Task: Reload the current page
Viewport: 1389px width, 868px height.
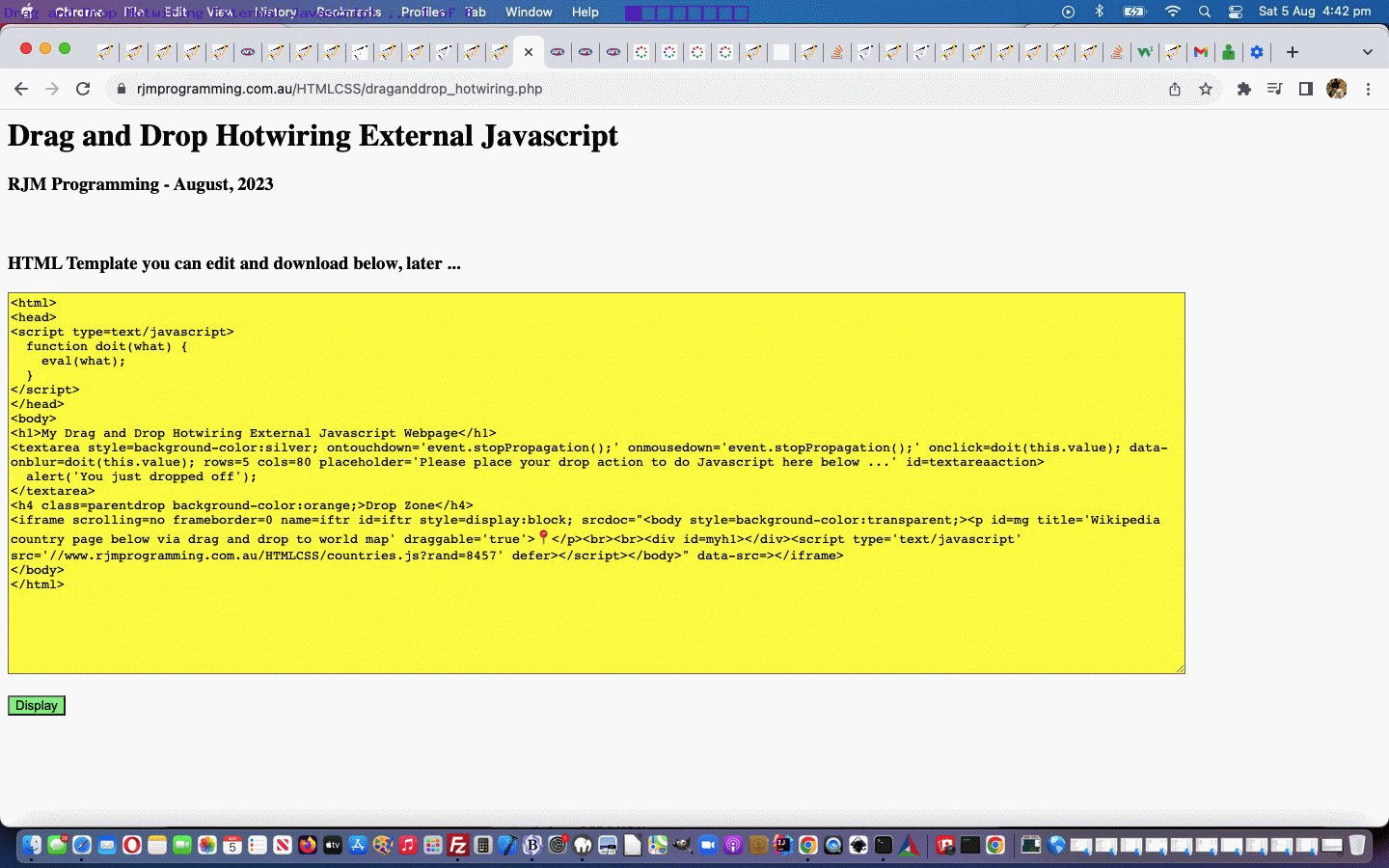Action: 83,89
